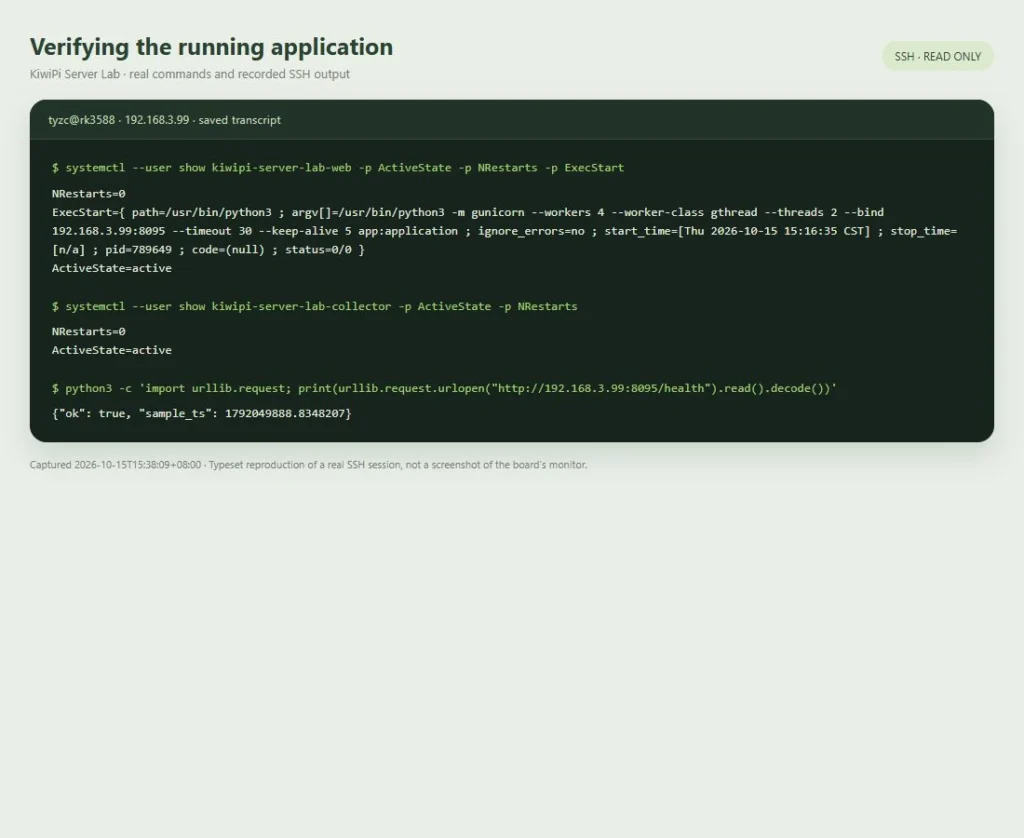
Task: Click NRestarts=0 under the collector command
Action: (x=89, y=332)
